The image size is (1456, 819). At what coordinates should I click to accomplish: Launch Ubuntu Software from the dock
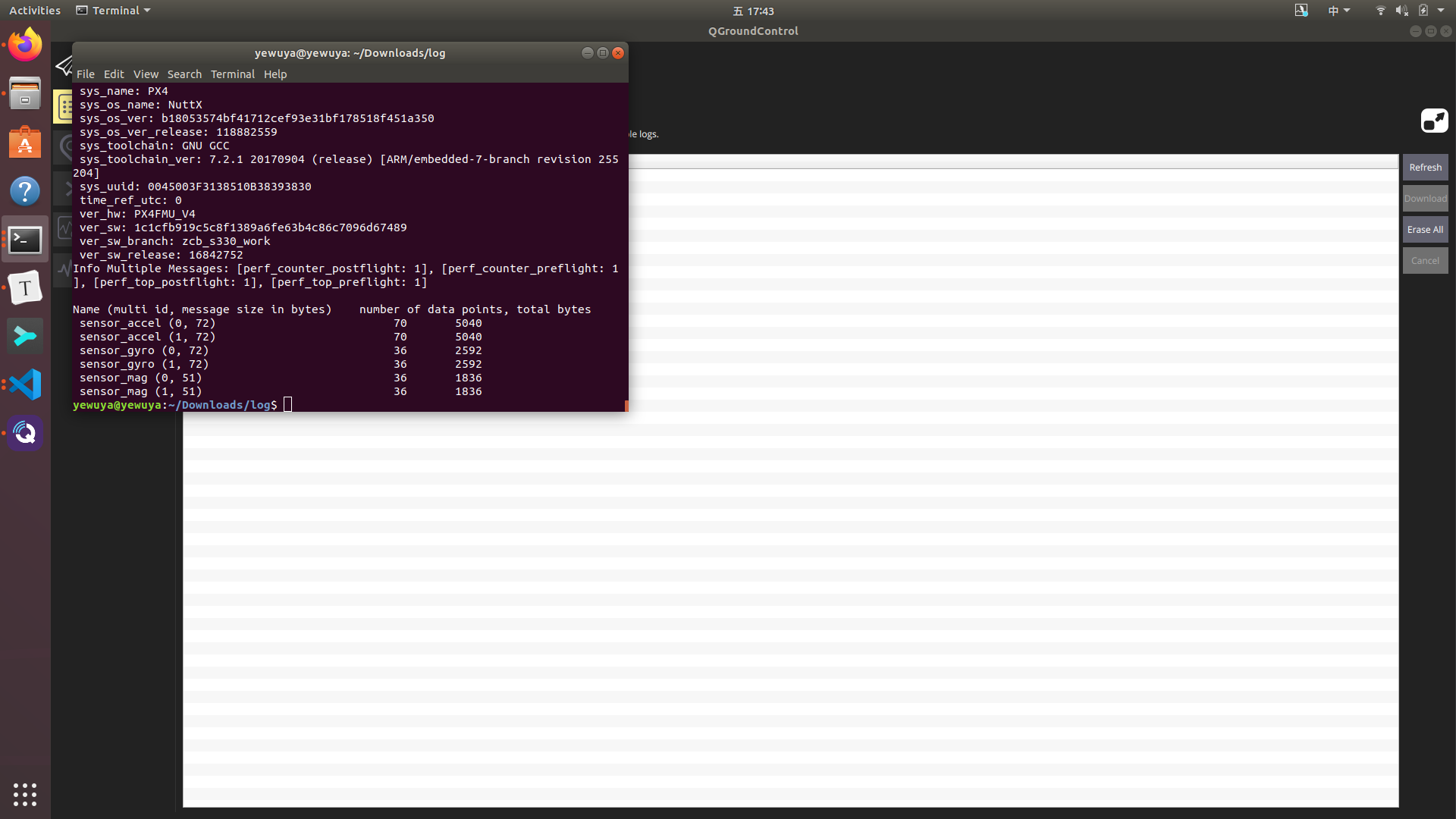(x=25, y=143)
